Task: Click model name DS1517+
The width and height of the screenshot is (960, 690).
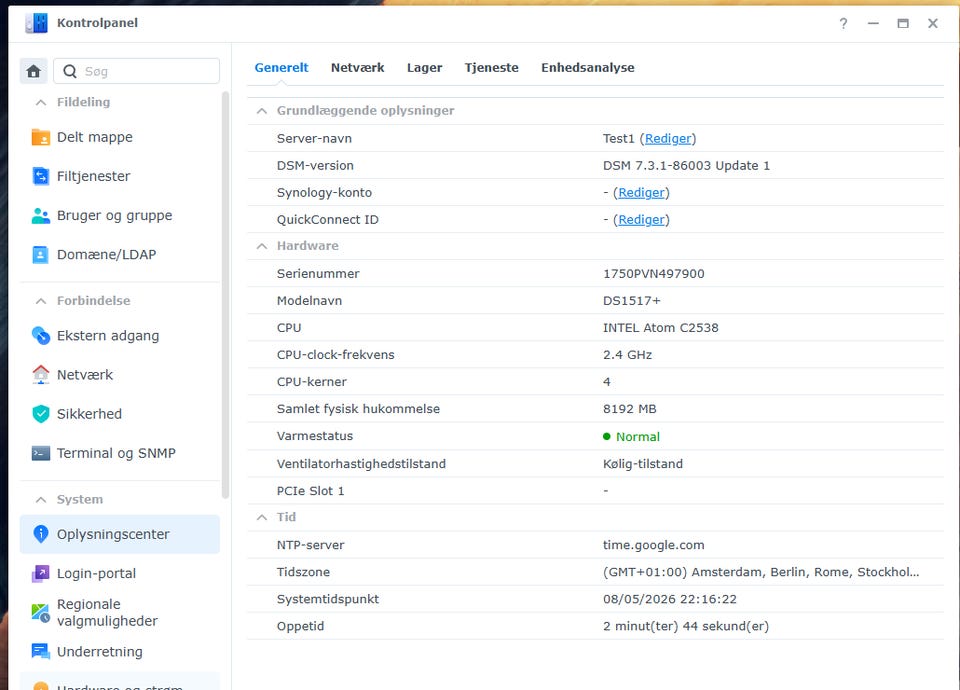Action: coord(631,301)
